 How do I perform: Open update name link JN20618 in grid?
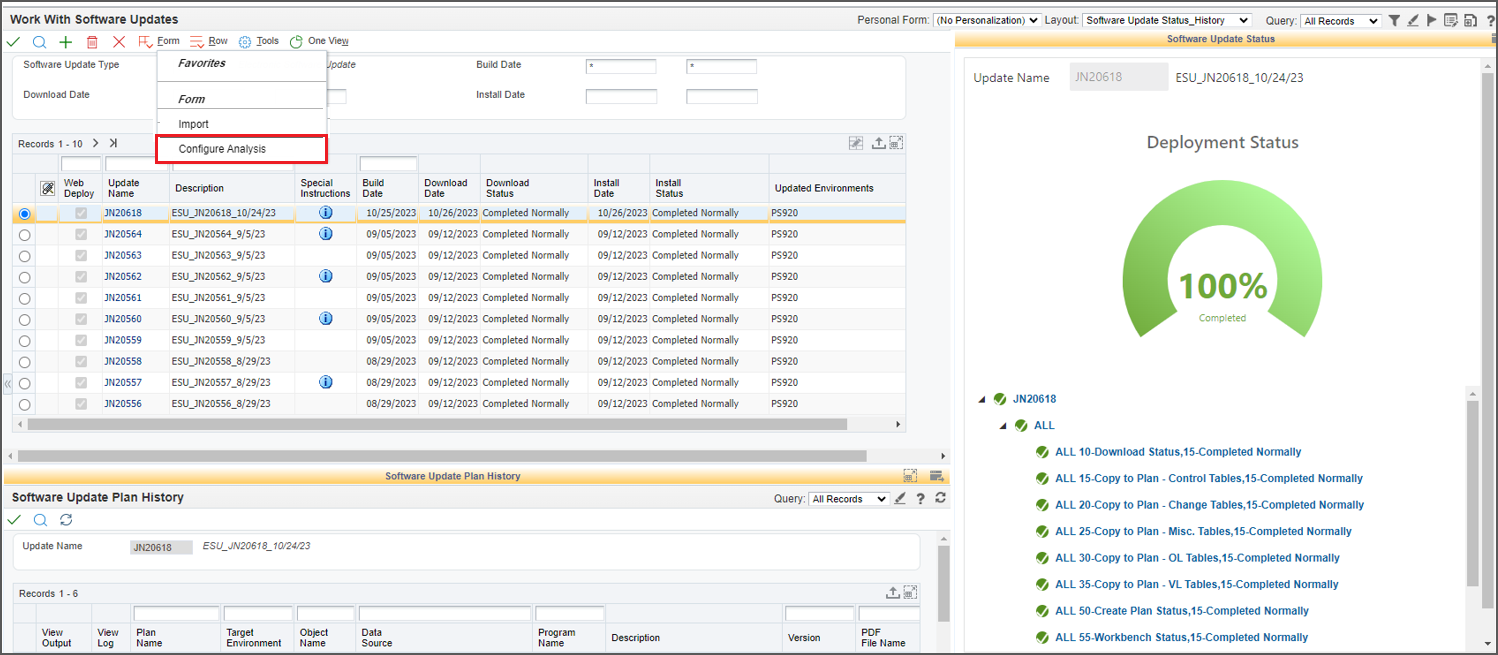click(123, 213)
